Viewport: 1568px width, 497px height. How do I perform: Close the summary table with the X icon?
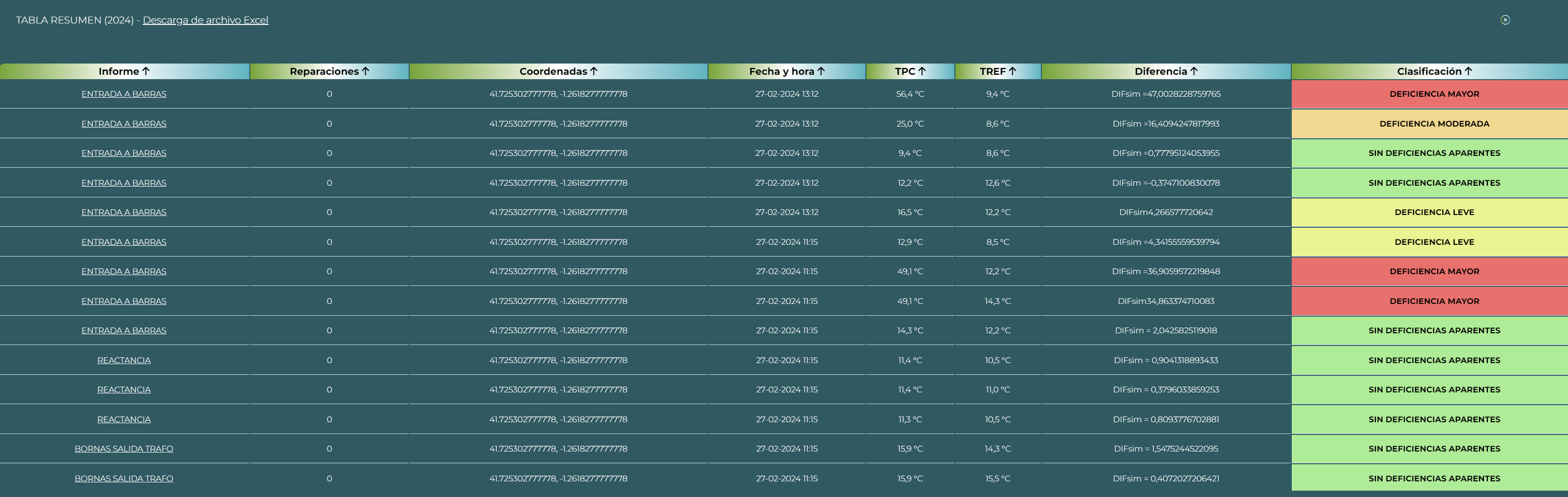(1505, 20)
